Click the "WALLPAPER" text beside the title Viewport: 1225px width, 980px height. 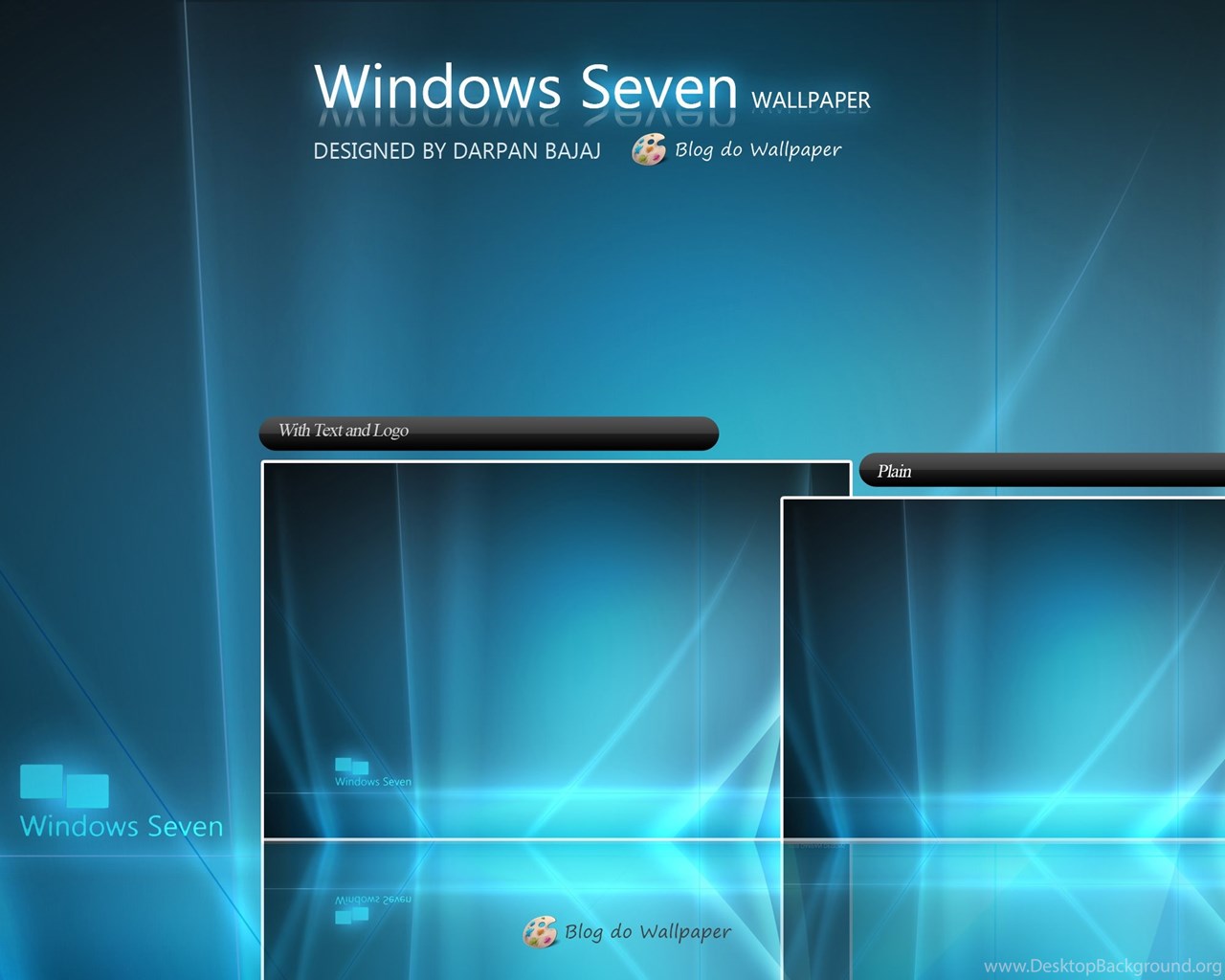(811, 100)
